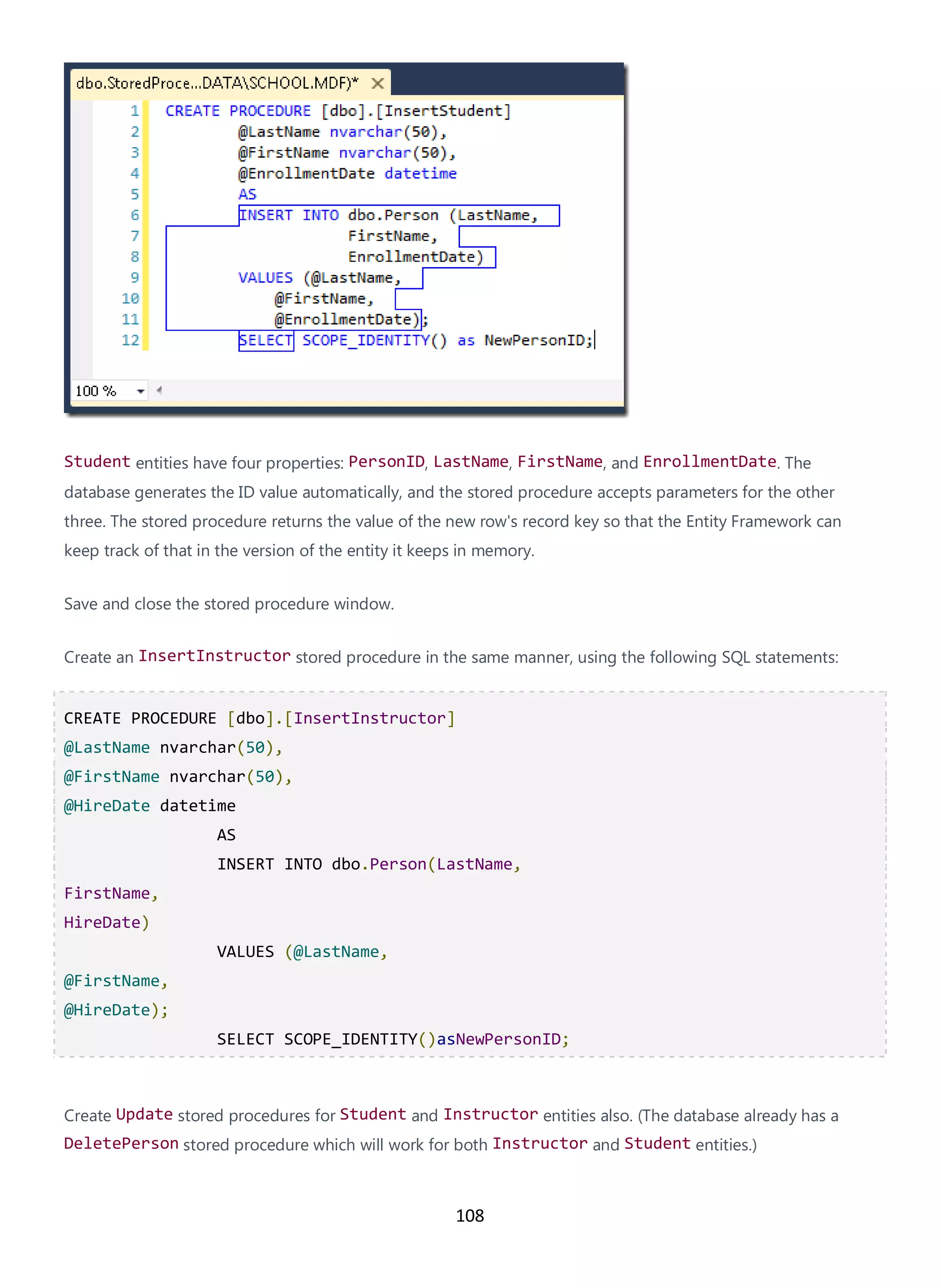Viewport: 941px width, 1288px height.
Task: Click the AS keyword on line 5
Action: 247,194
